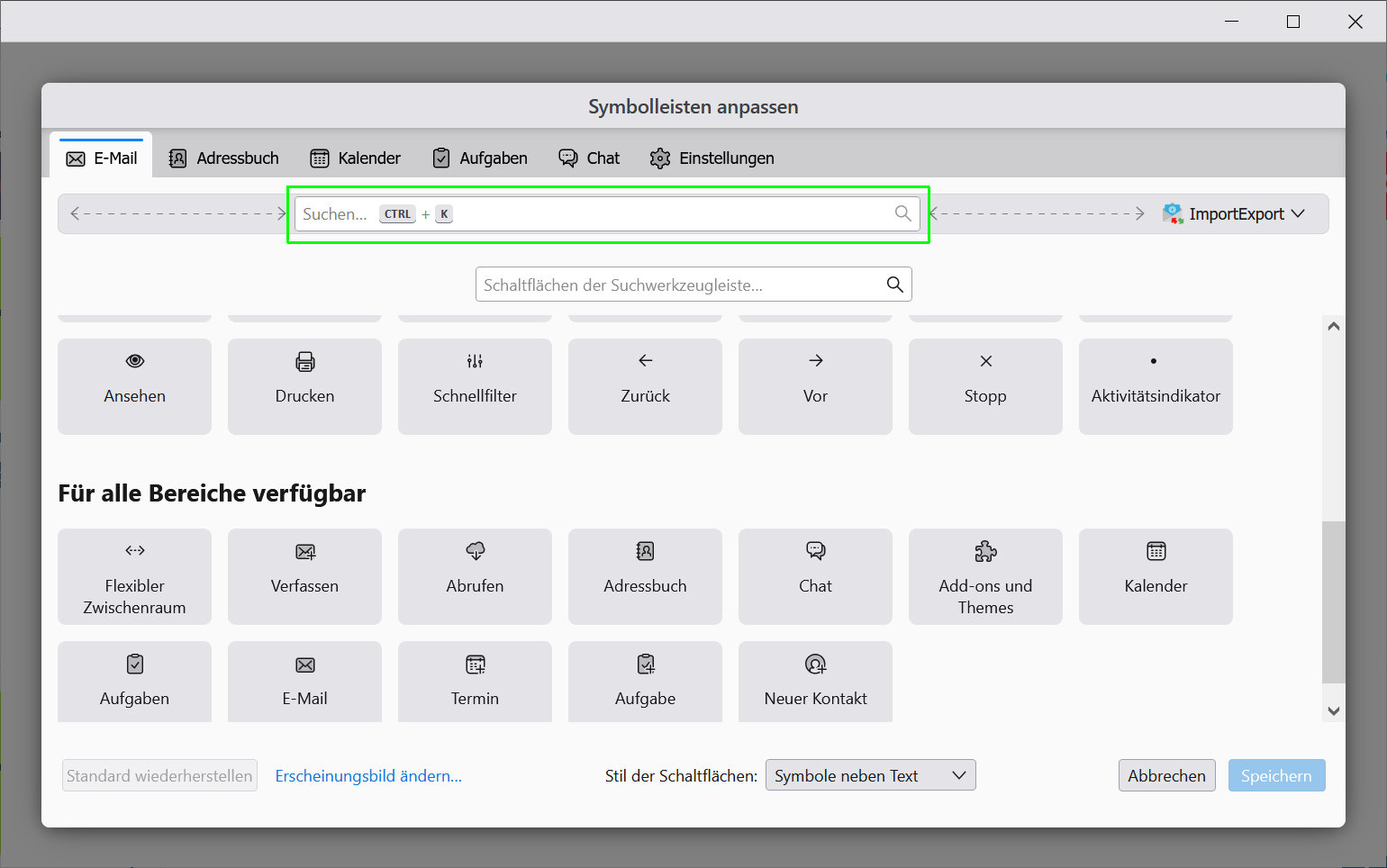Select the Adressbuch palette button
This screenshot has width=1387, height=868.
click(645, 576)
